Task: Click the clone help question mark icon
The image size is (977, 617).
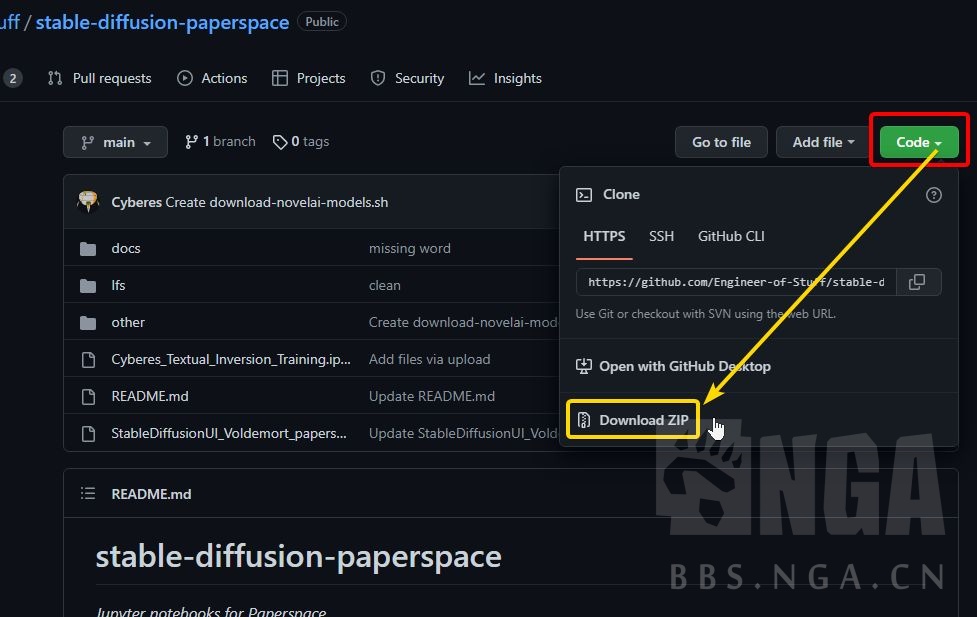Action: coord(934,195)
